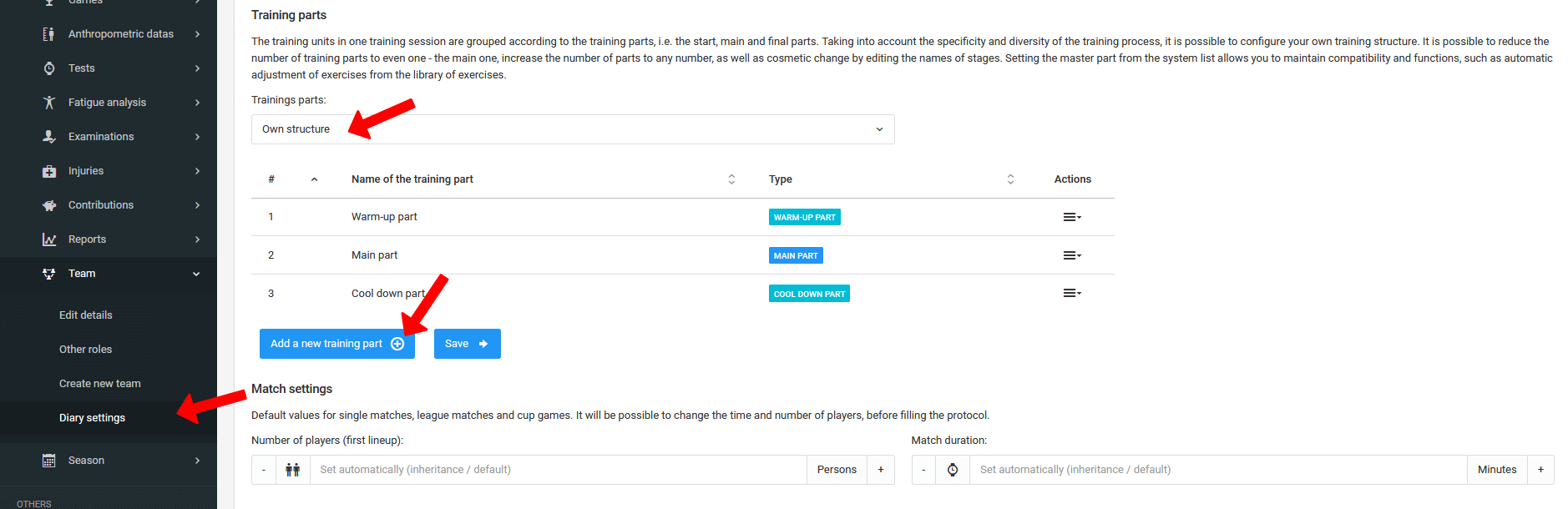Screen dimensions: 1568x509
Task: Click the Reports chart icon
Action: coord(49,239)
